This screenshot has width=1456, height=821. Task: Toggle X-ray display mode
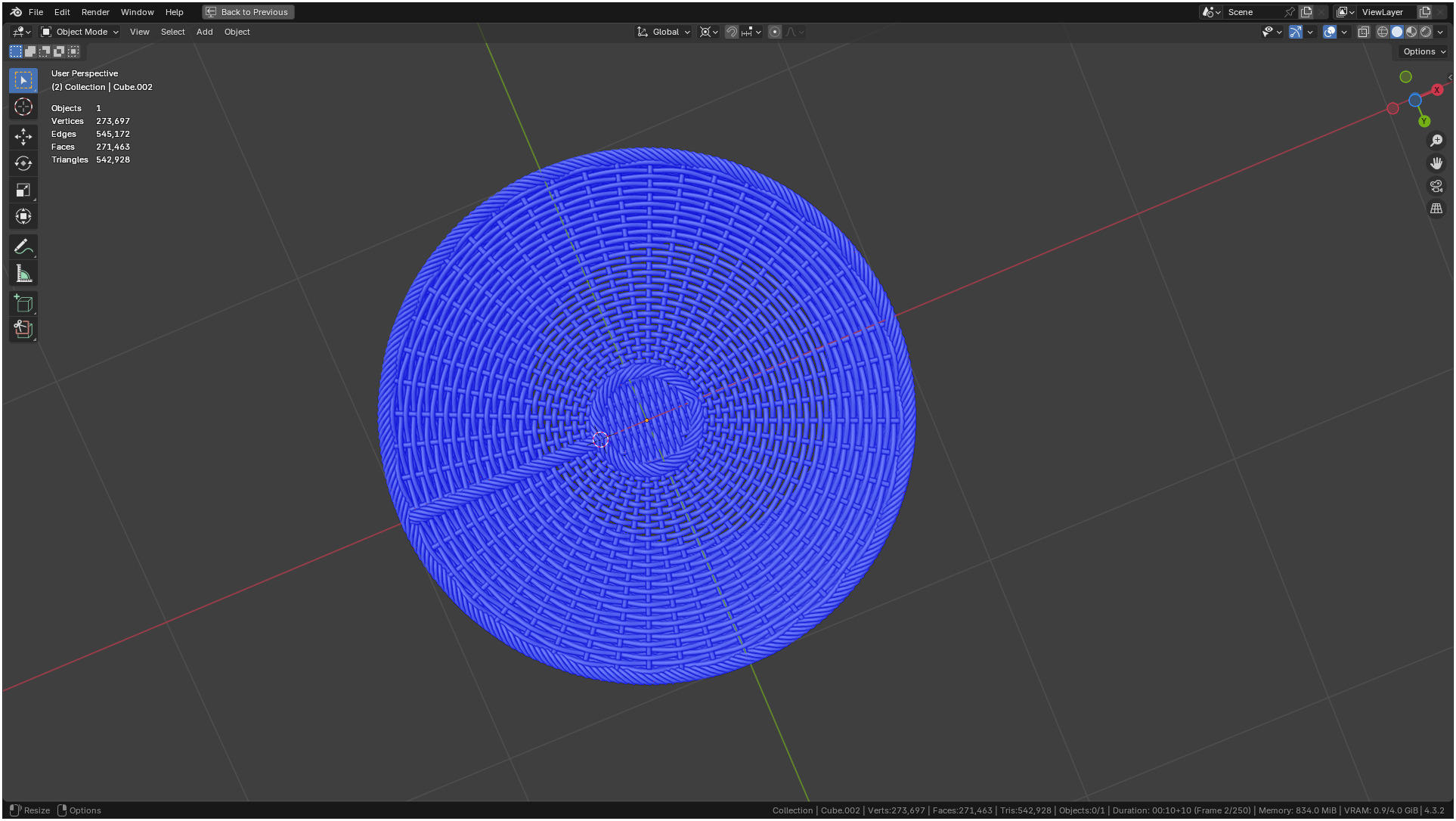click(1364, 32)
